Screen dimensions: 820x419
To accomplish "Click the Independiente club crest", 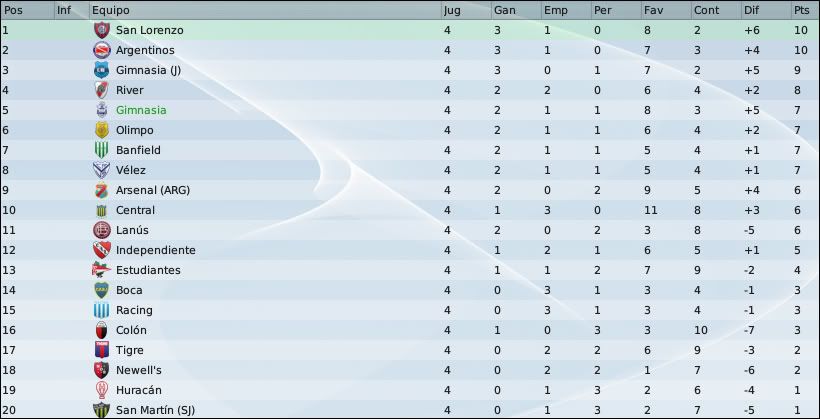I will coord(101,250).
